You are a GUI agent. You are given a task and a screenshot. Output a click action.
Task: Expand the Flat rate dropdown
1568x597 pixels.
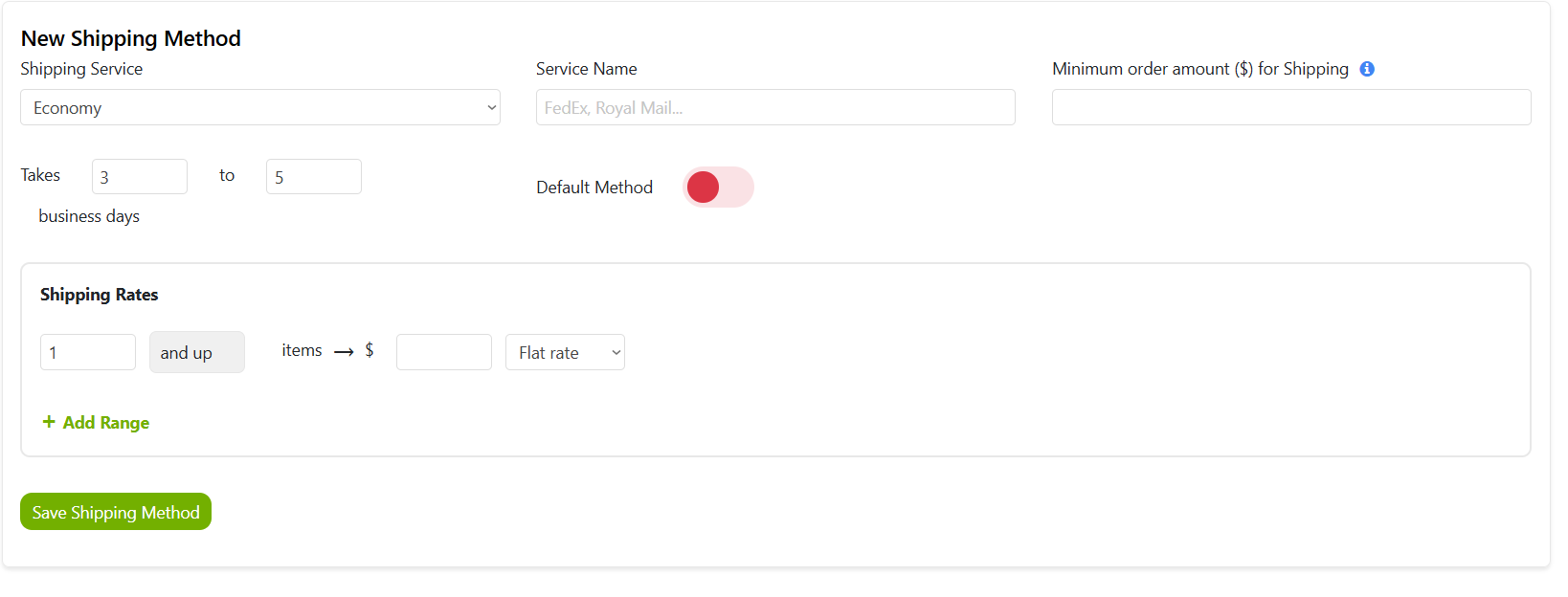click(565, 353)
